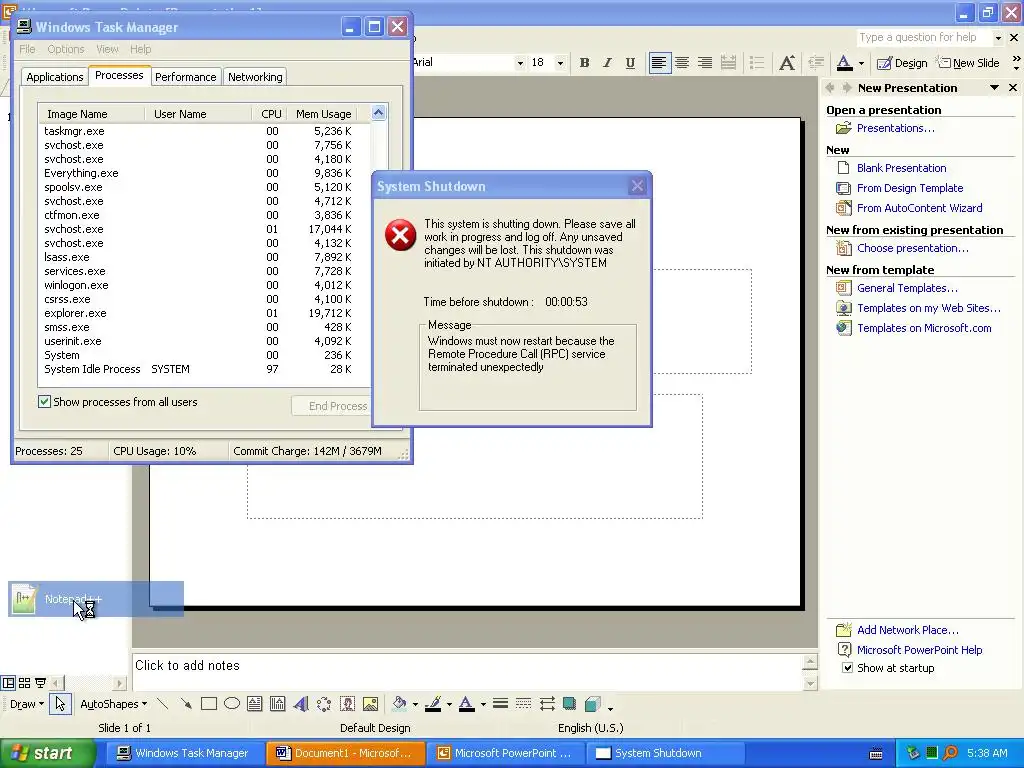Viewport: 1024px width, 768px height.
Task: Open the Windows start button
Action: 47,753
